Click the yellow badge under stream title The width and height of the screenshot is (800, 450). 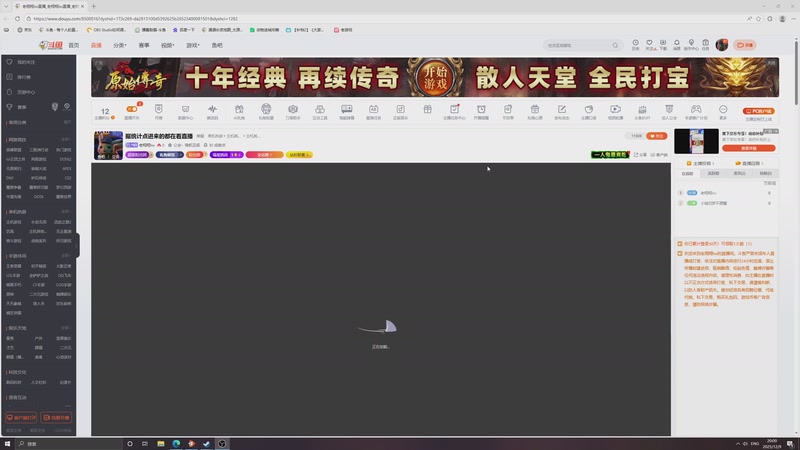[x=299, y=155]
